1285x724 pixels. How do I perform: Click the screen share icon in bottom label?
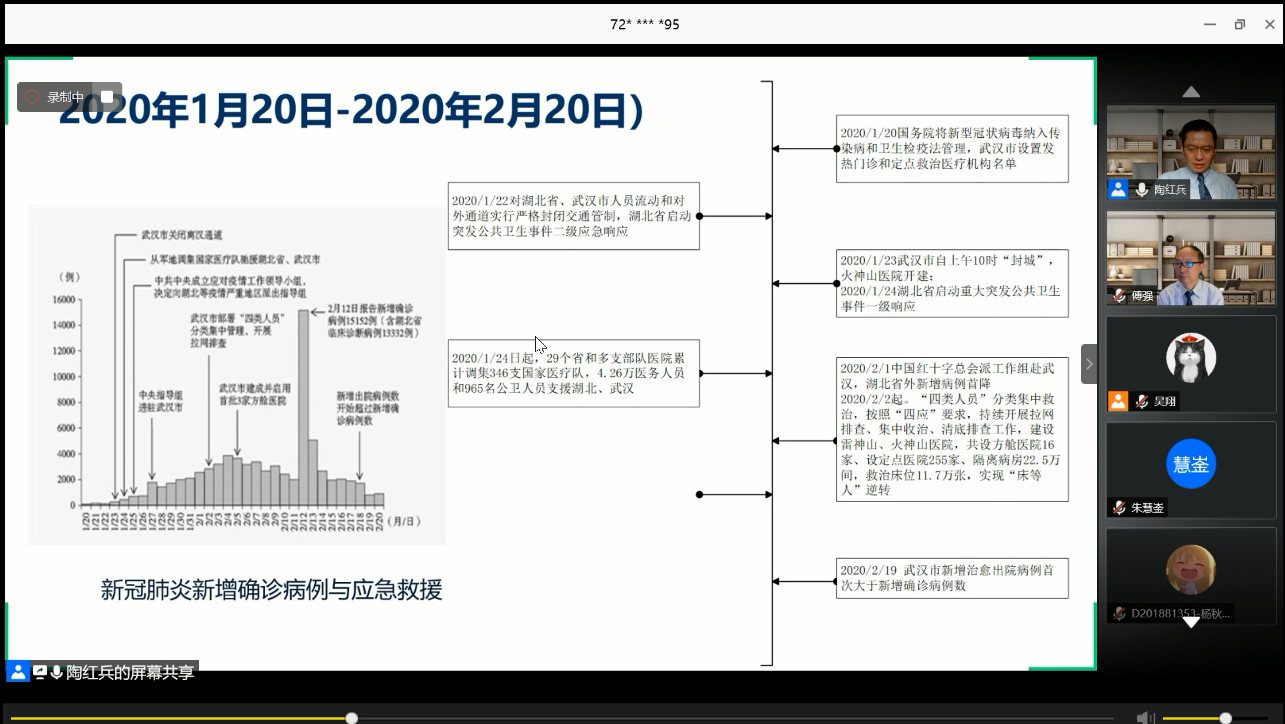[40, 672]
